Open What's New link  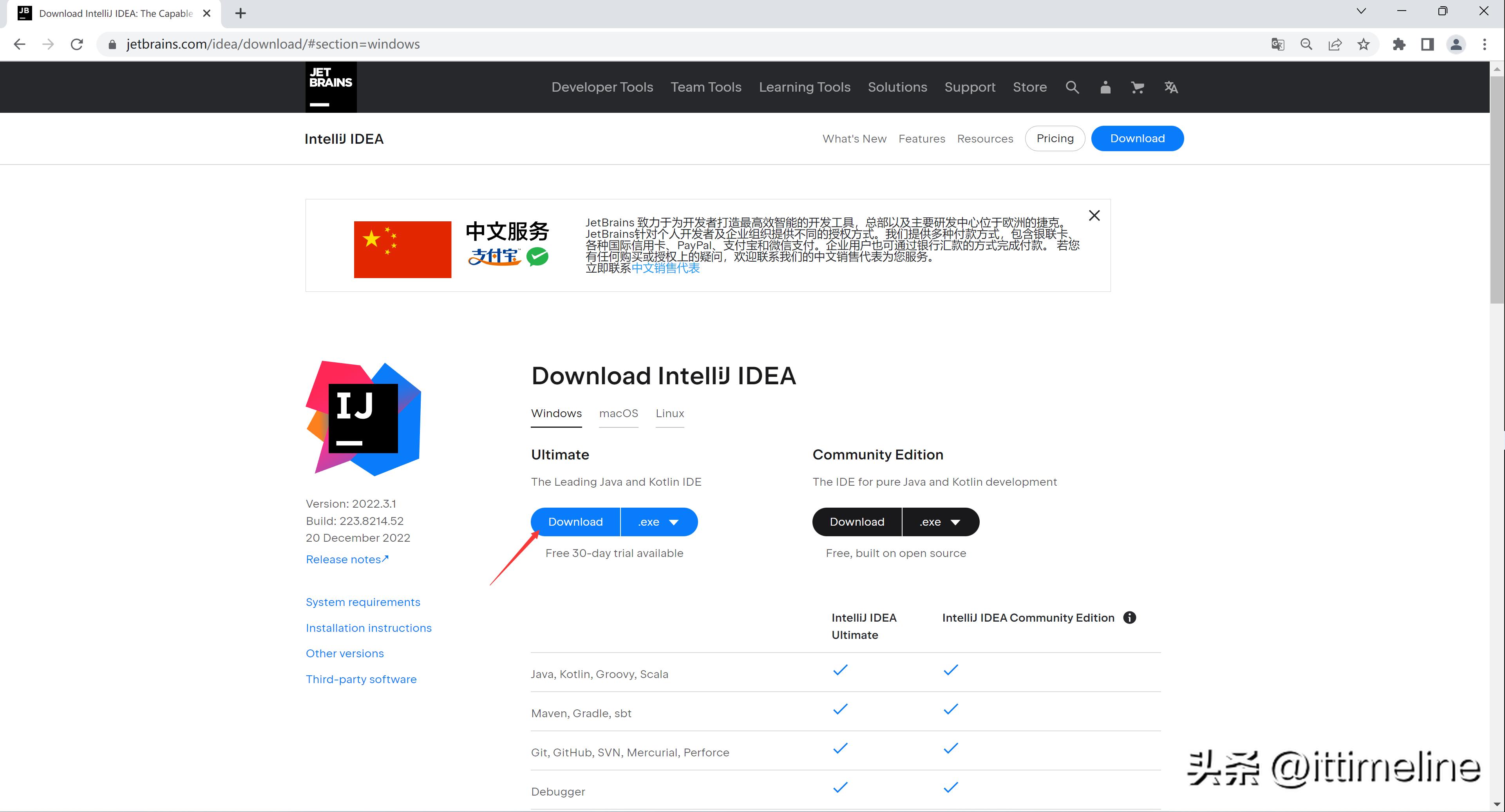854,139
